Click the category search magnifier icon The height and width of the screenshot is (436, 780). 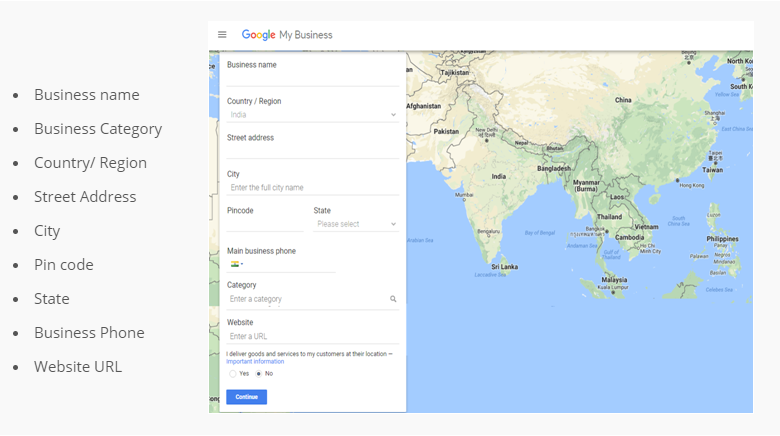[x=393, y=299]
